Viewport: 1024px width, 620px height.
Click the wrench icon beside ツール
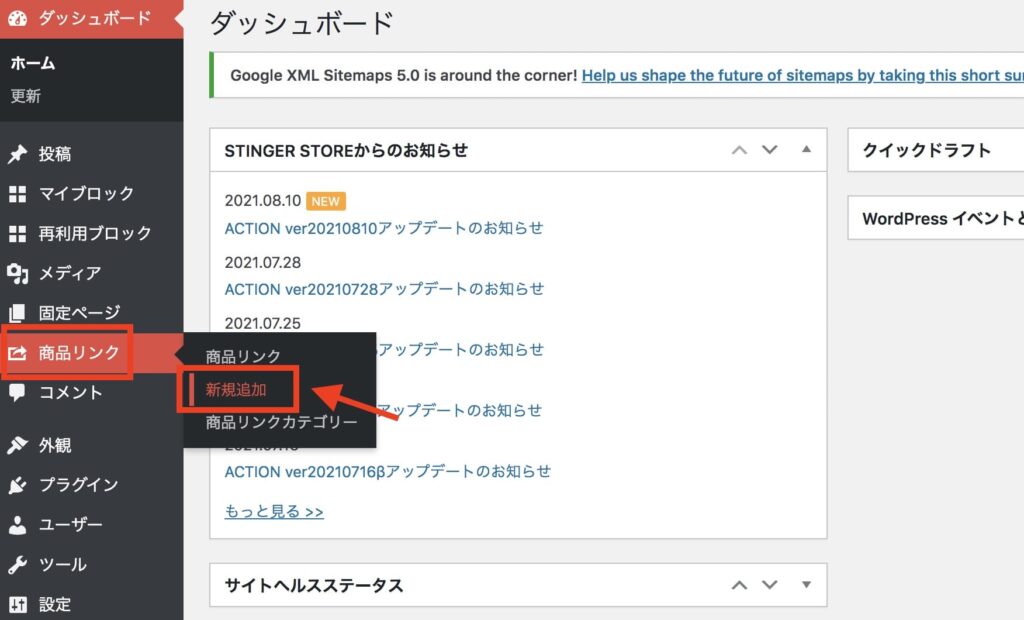tap(18, 565)
